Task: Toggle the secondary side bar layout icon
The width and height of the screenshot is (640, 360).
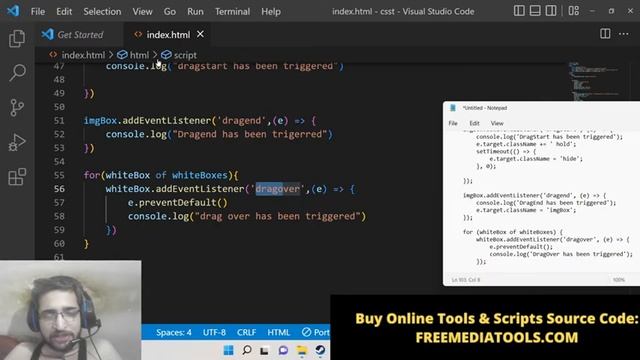Action: pos(551,11)
